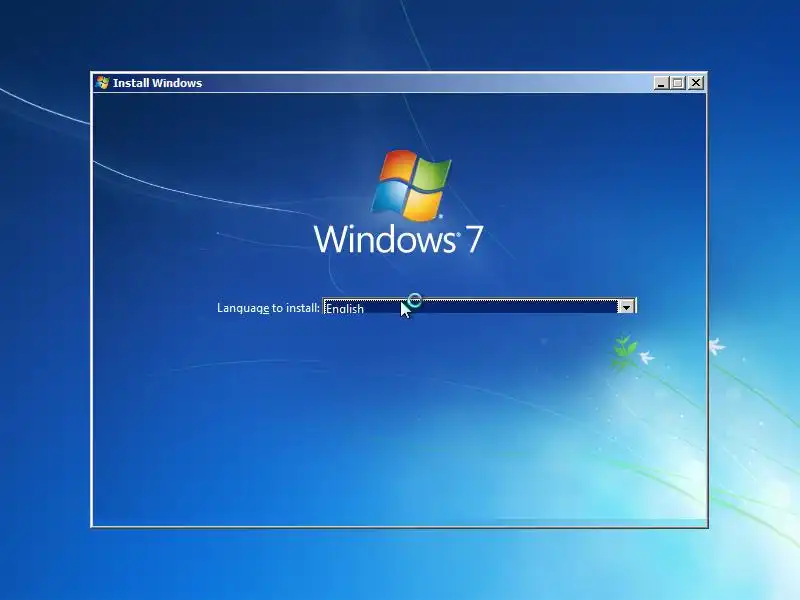Click the Install Windows title bar icon

103,83
